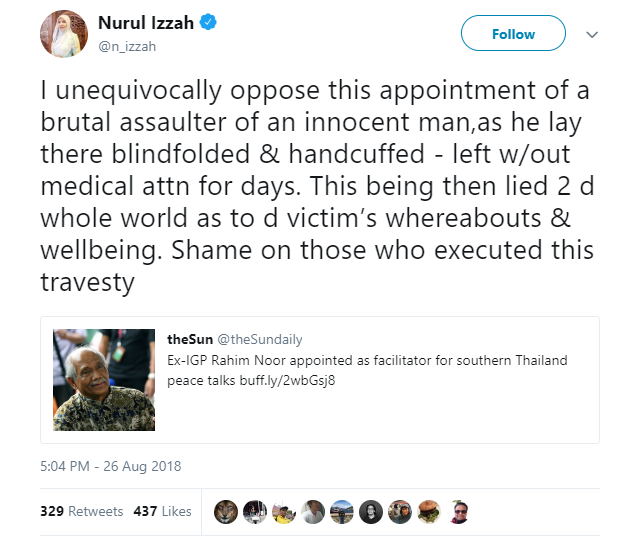View the 437 Likes list
The width and height of the screenshot is (638, 548).
coord(162,511)
